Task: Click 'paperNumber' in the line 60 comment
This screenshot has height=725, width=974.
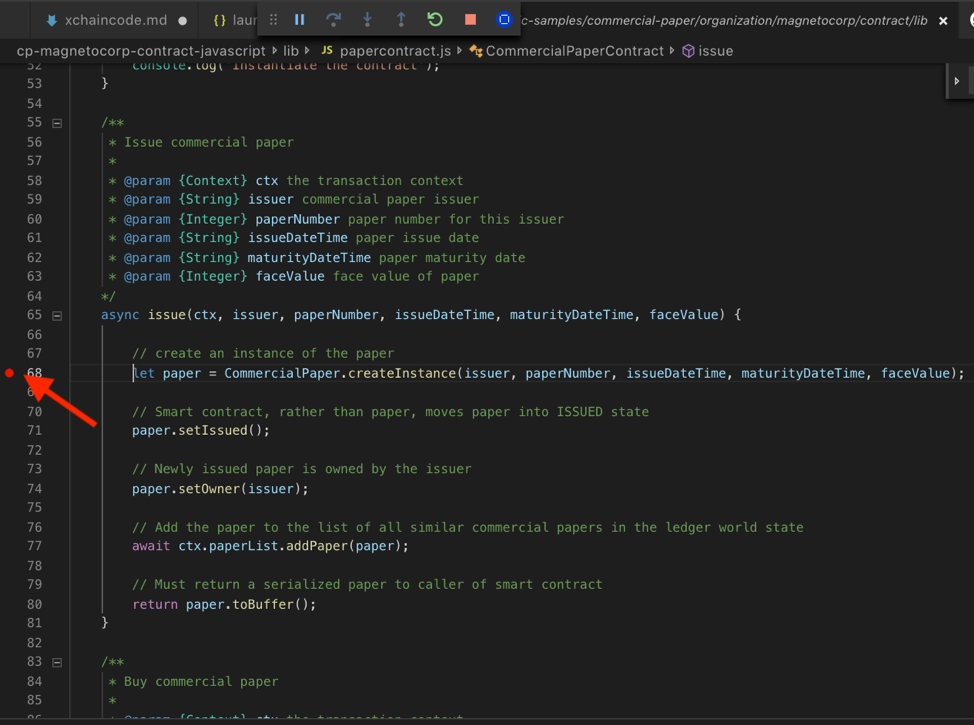Action: pos(298,219)
